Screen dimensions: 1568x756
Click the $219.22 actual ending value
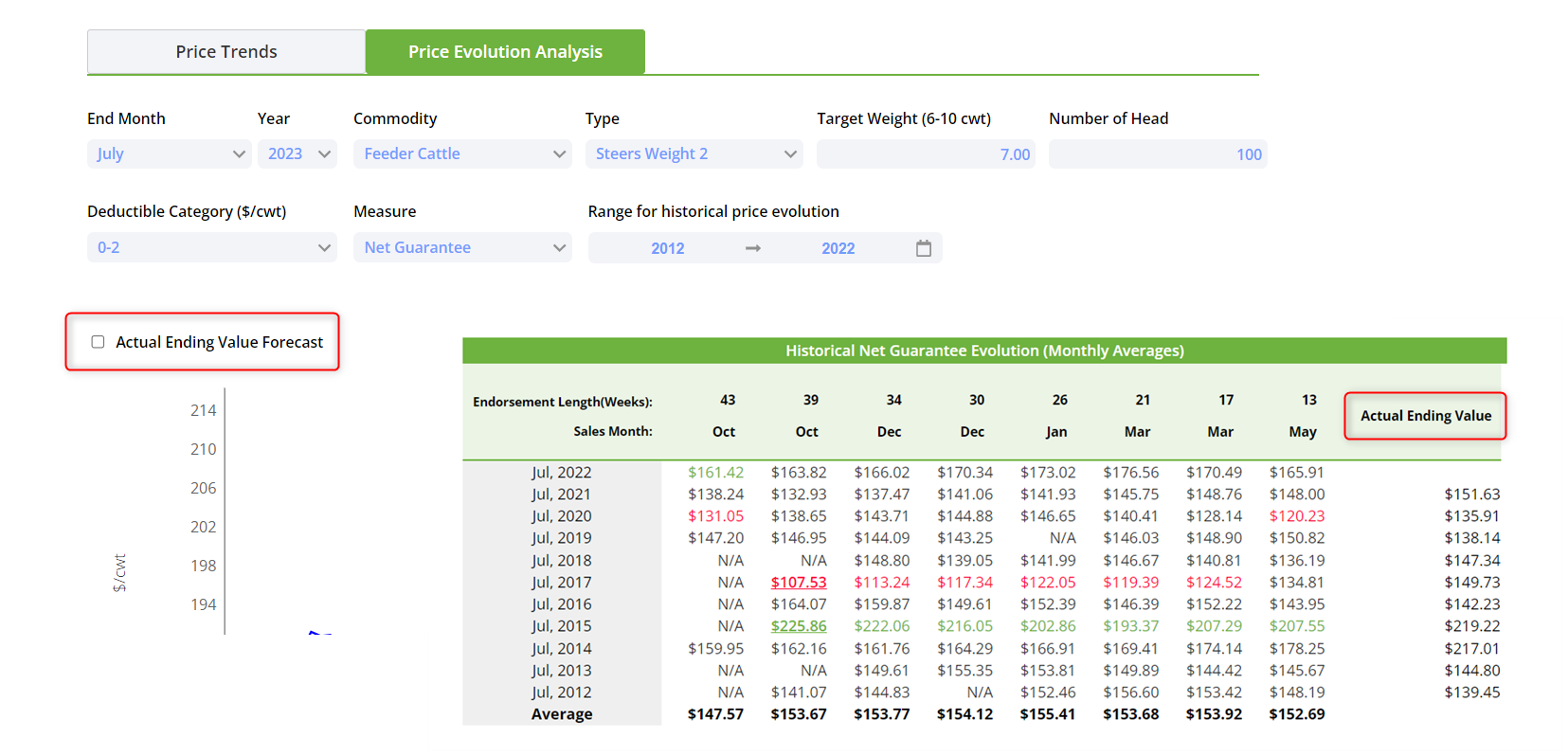click(1472, 626)
